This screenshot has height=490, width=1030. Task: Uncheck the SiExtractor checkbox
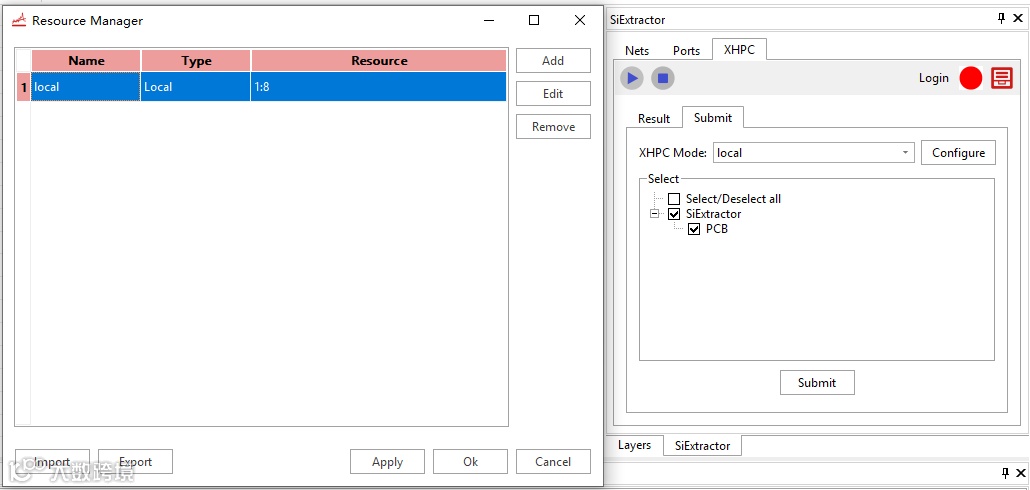(x=674, y=214)
